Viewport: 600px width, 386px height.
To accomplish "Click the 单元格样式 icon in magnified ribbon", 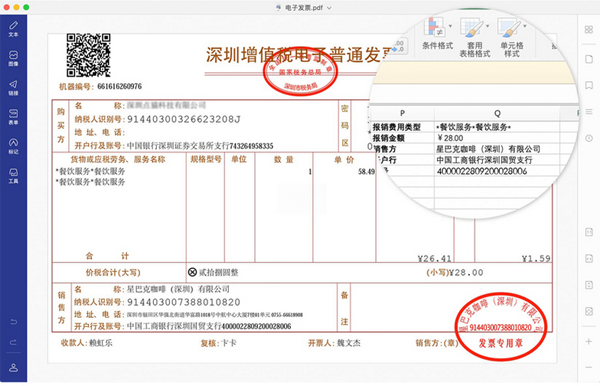I will point(509,28).
